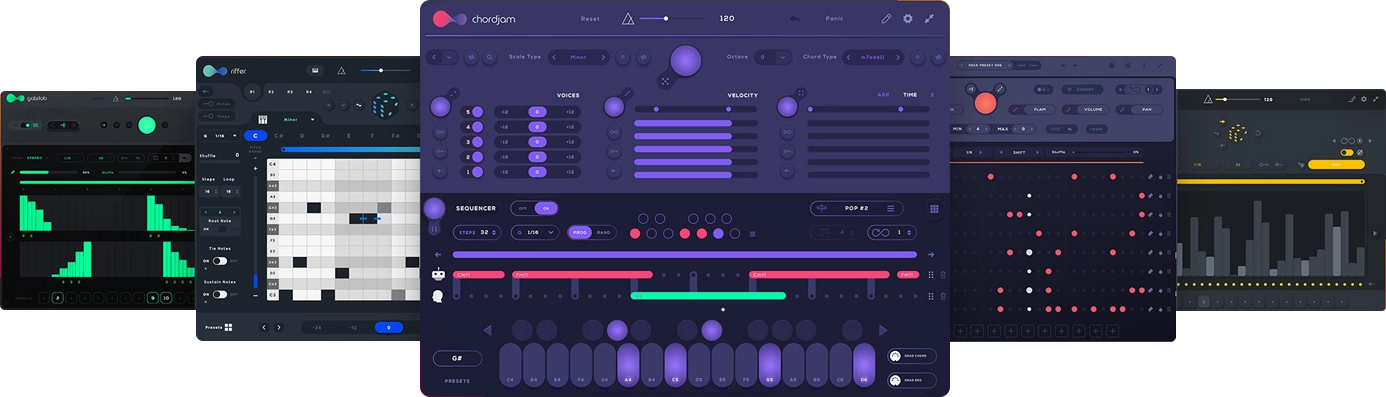Click the large green knob in Gatelab

point(147,125)
